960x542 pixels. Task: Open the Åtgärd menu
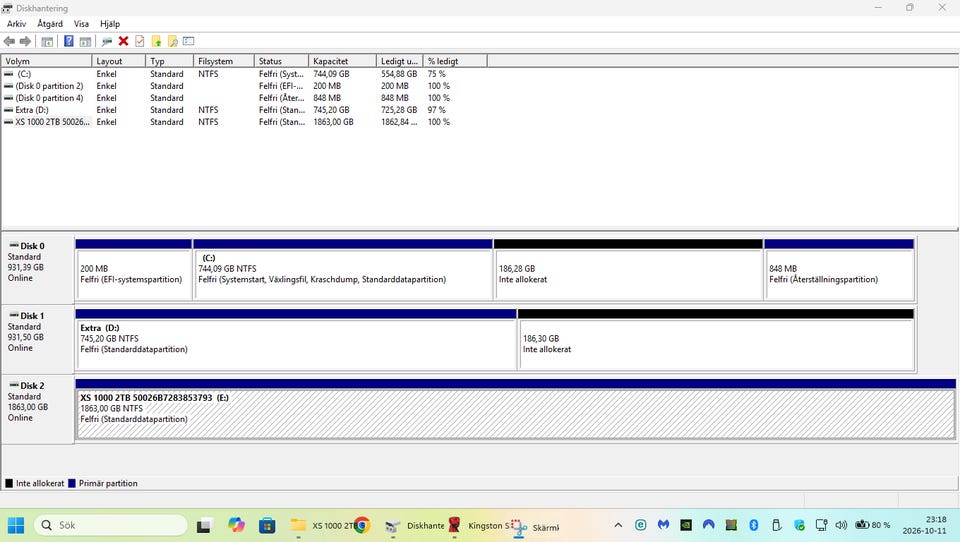(x=50, y=24)
